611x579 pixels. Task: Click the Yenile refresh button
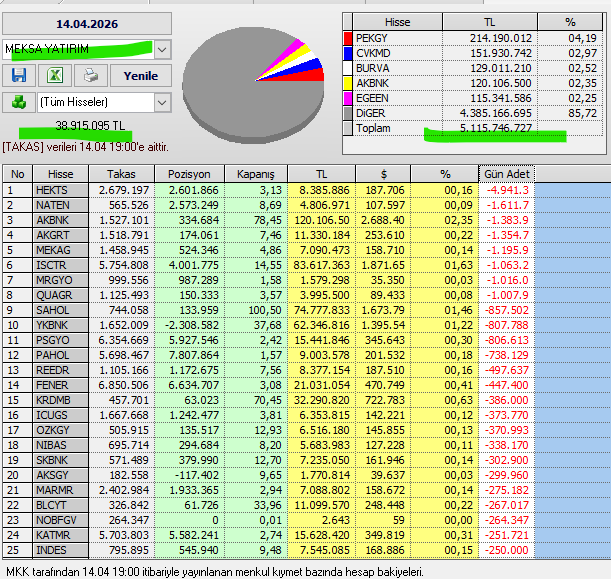coord(141,76)
